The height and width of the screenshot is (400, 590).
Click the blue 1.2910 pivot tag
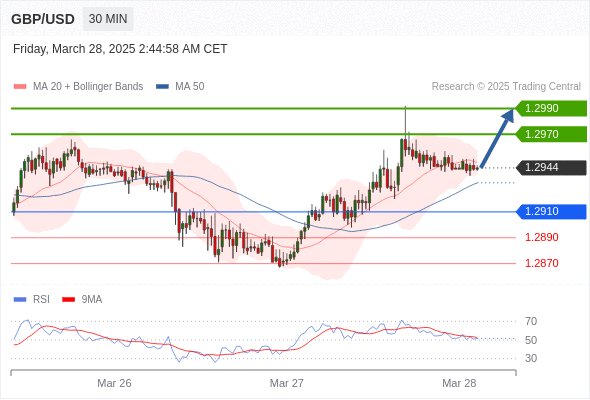(x=551, y=211)
